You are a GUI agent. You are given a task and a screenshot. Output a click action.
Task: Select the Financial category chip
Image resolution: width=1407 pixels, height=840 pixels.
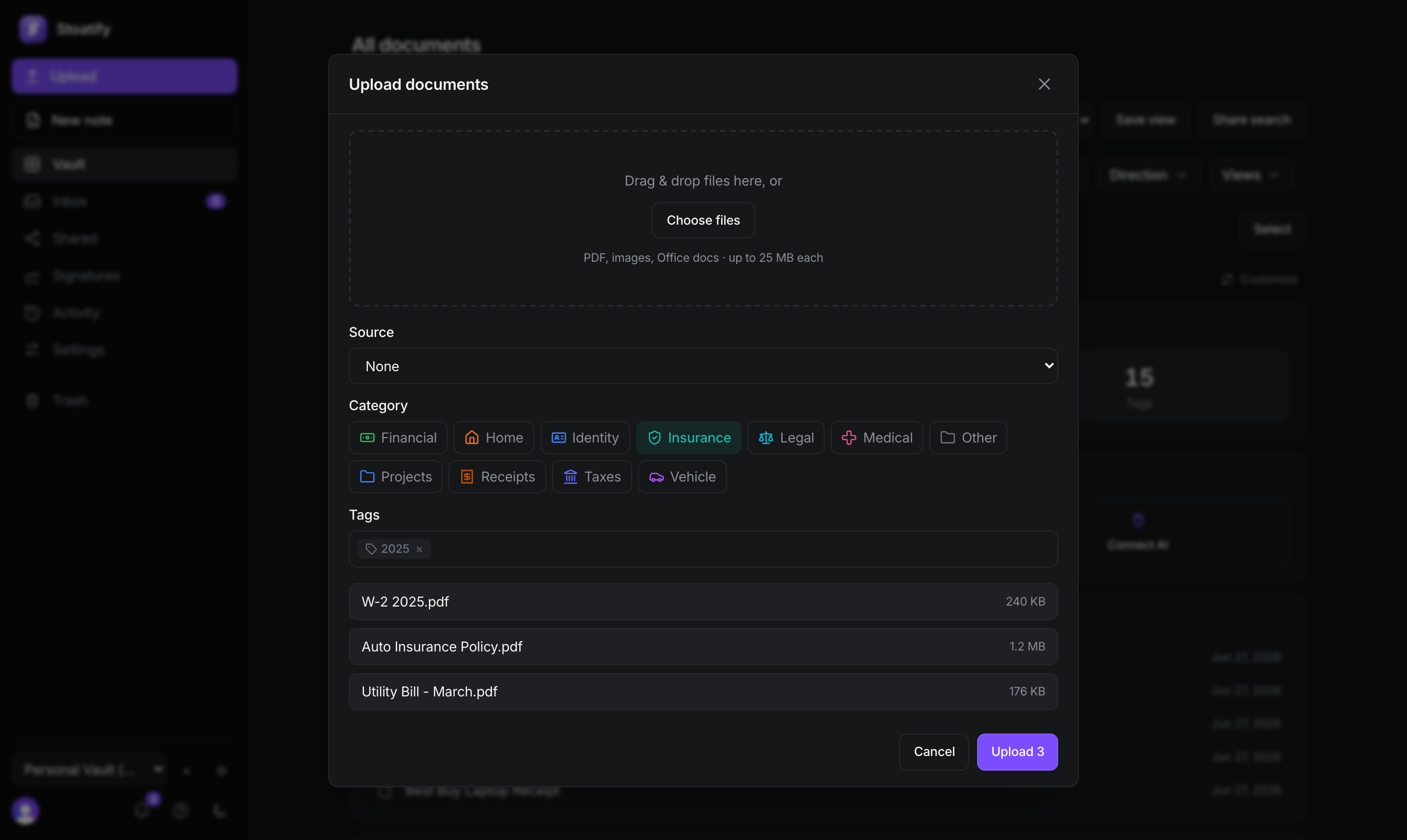[398, 438]
